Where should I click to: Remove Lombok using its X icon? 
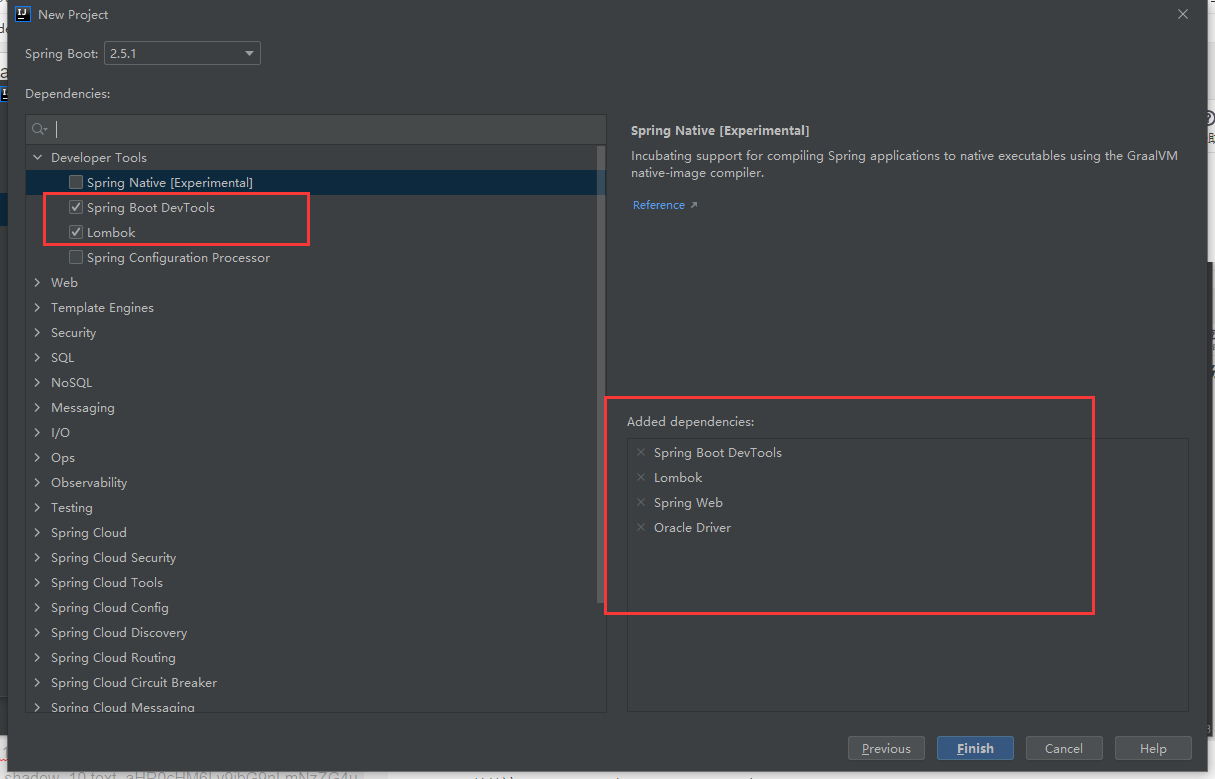641,478
